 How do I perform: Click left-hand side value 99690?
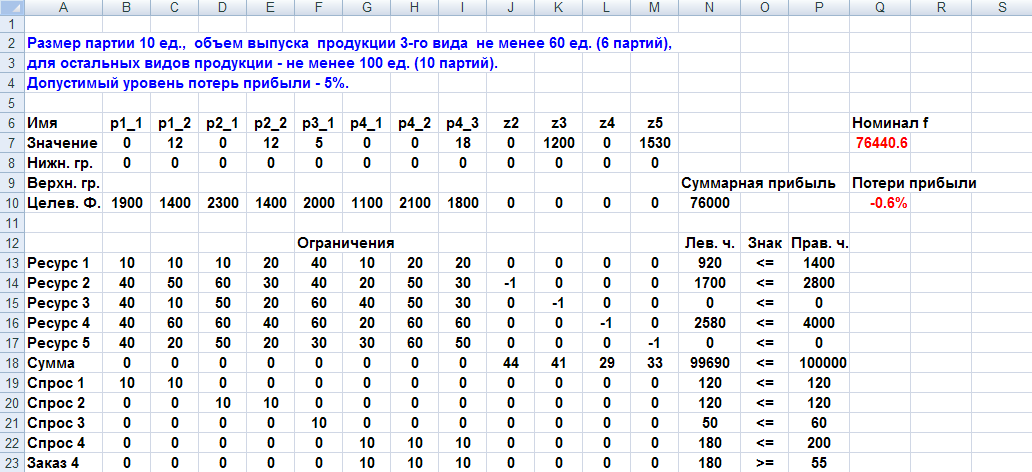(709, 363)
